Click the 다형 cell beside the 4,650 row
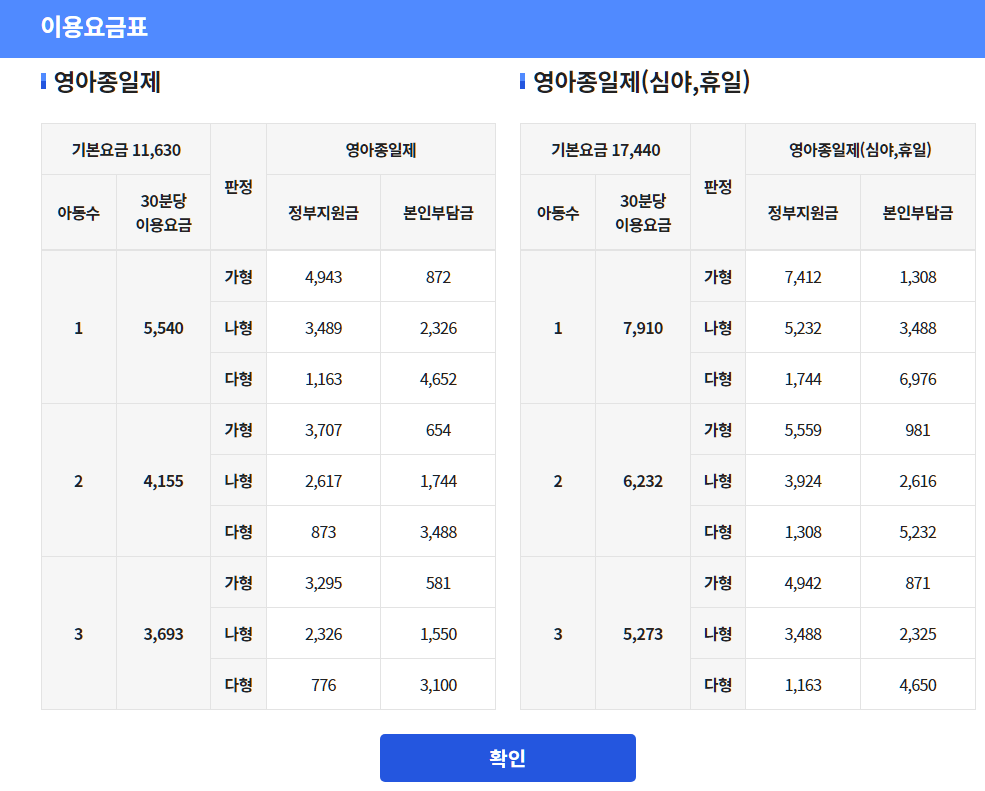This screenshot has height=791, width=985. coord(718,684)
